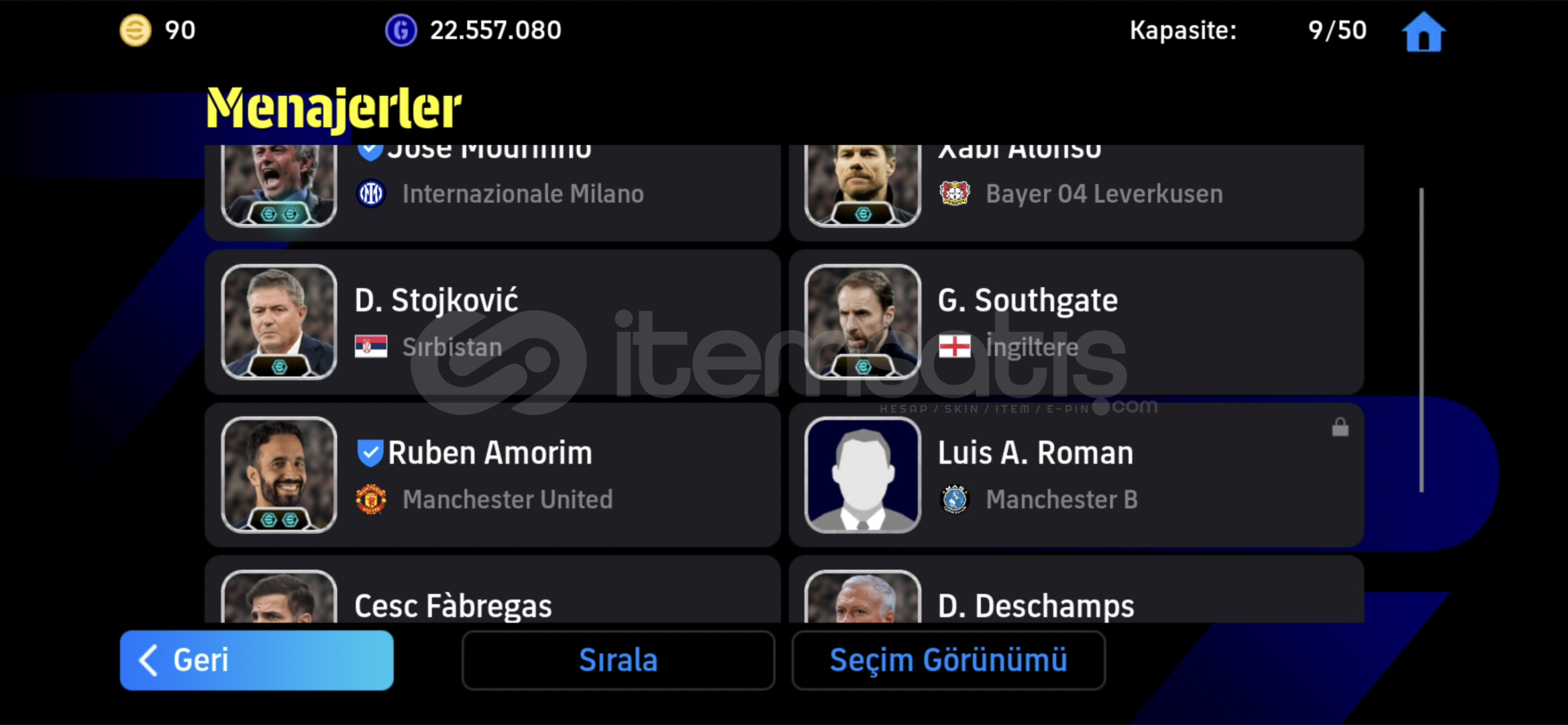
Task: Tap the Internazionale Milano club badge
Action: 370,193
